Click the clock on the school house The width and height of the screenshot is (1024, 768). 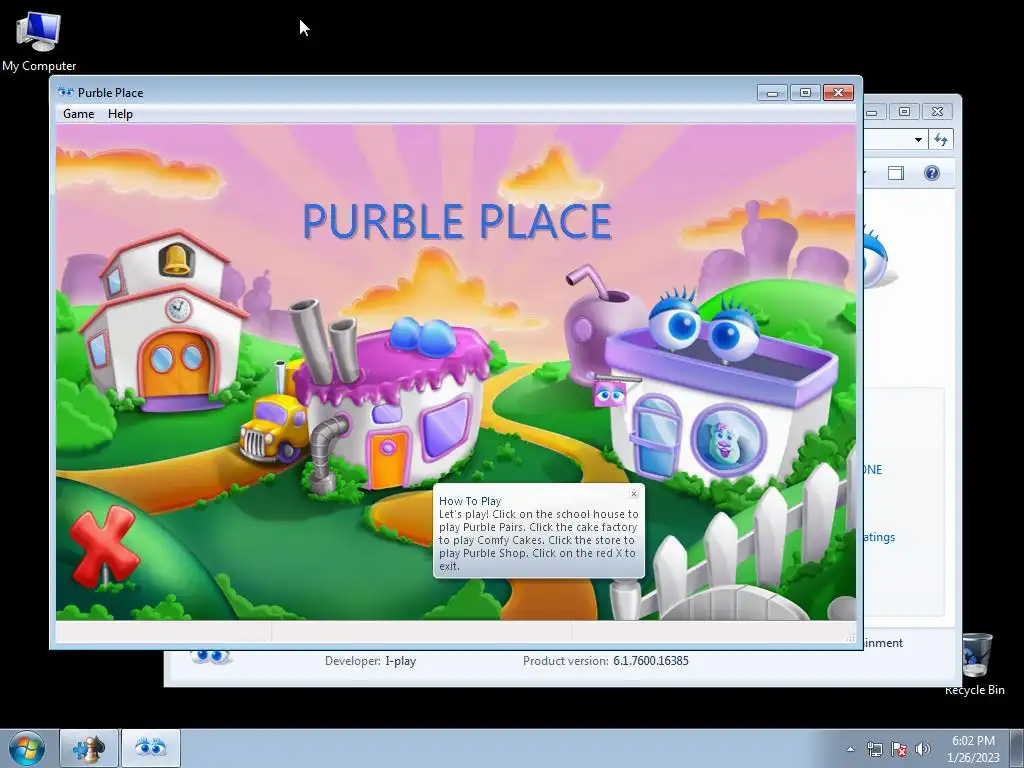click(178, 309)
